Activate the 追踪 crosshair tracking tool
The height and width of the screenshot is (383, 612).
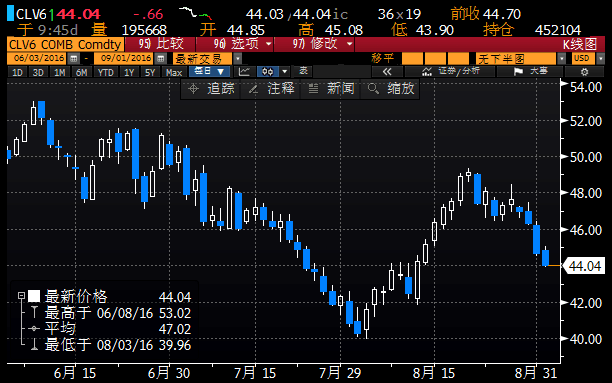[x=211, y=89]
